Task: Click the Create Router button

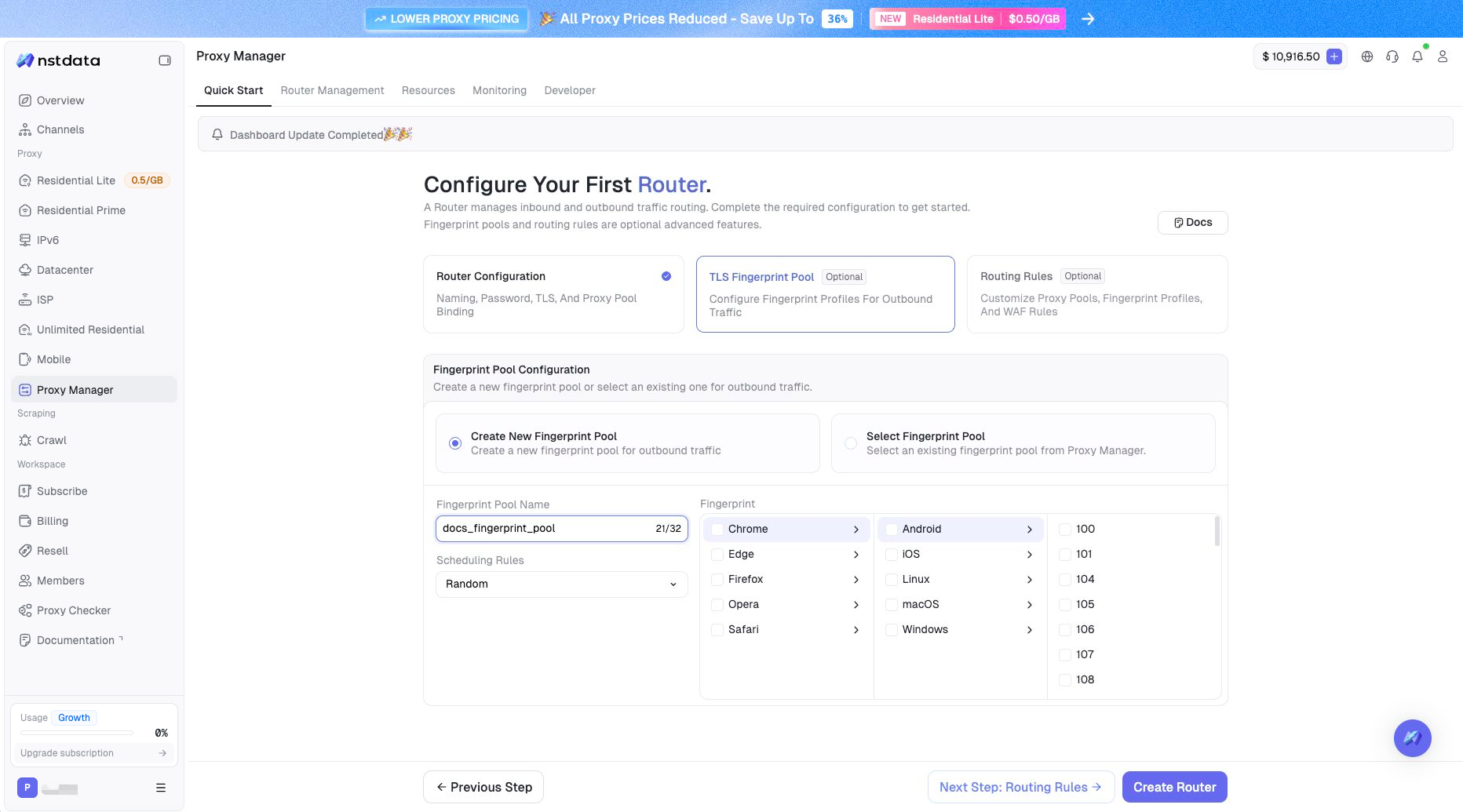Action: [x=1175, y=787]
